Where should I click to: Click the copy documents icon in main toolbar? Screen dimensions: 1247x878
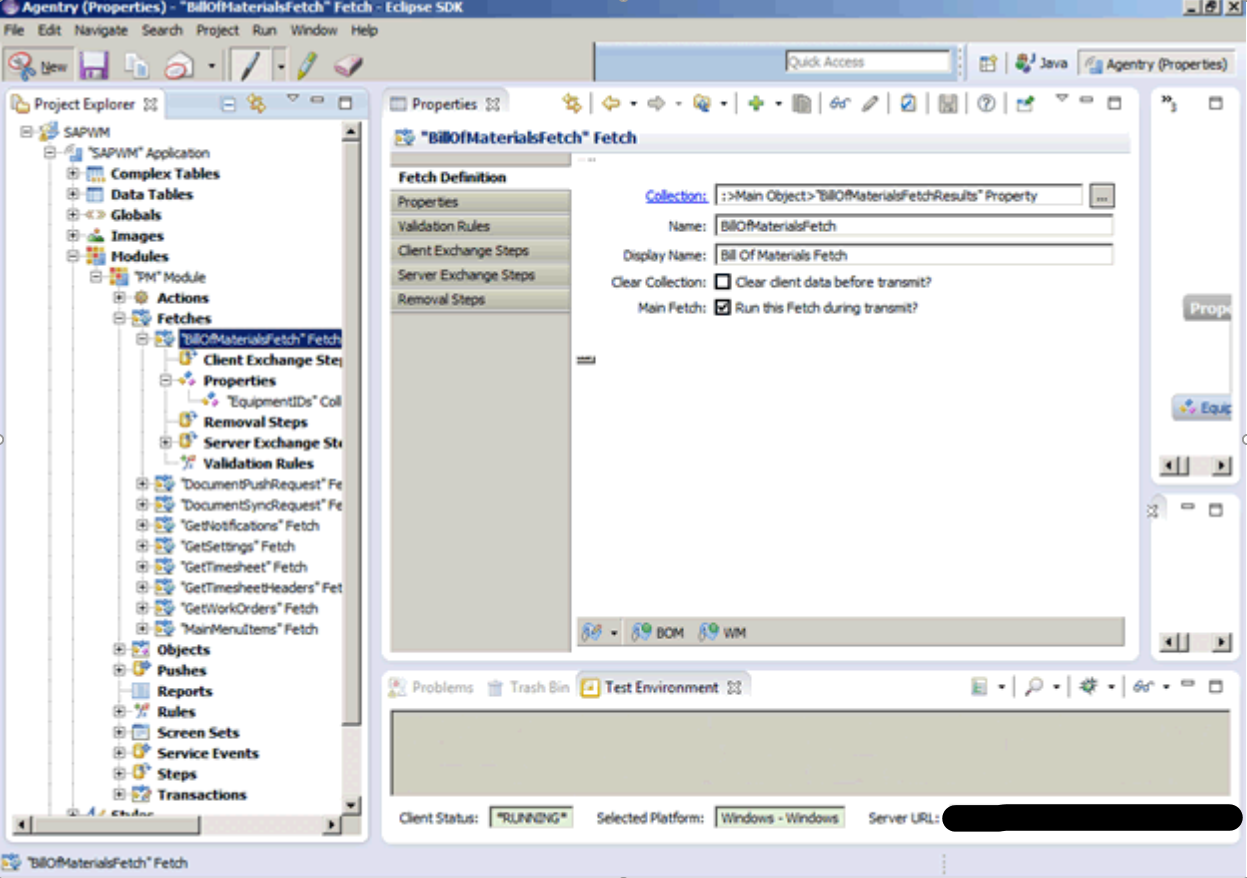pyautogui.click(x=137, y=66)
